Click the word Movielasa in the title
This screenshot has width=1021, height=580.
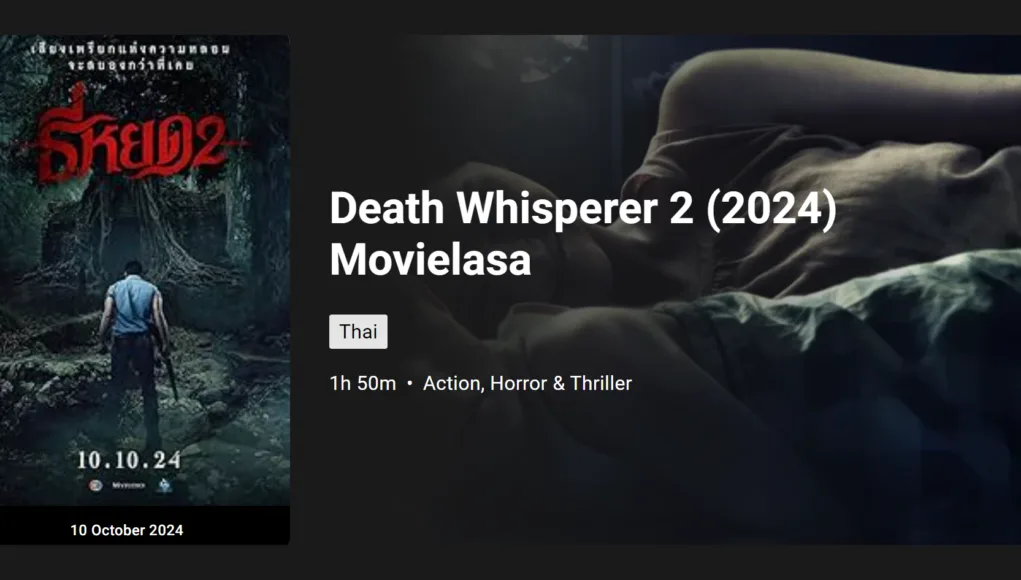pos(430,260)
